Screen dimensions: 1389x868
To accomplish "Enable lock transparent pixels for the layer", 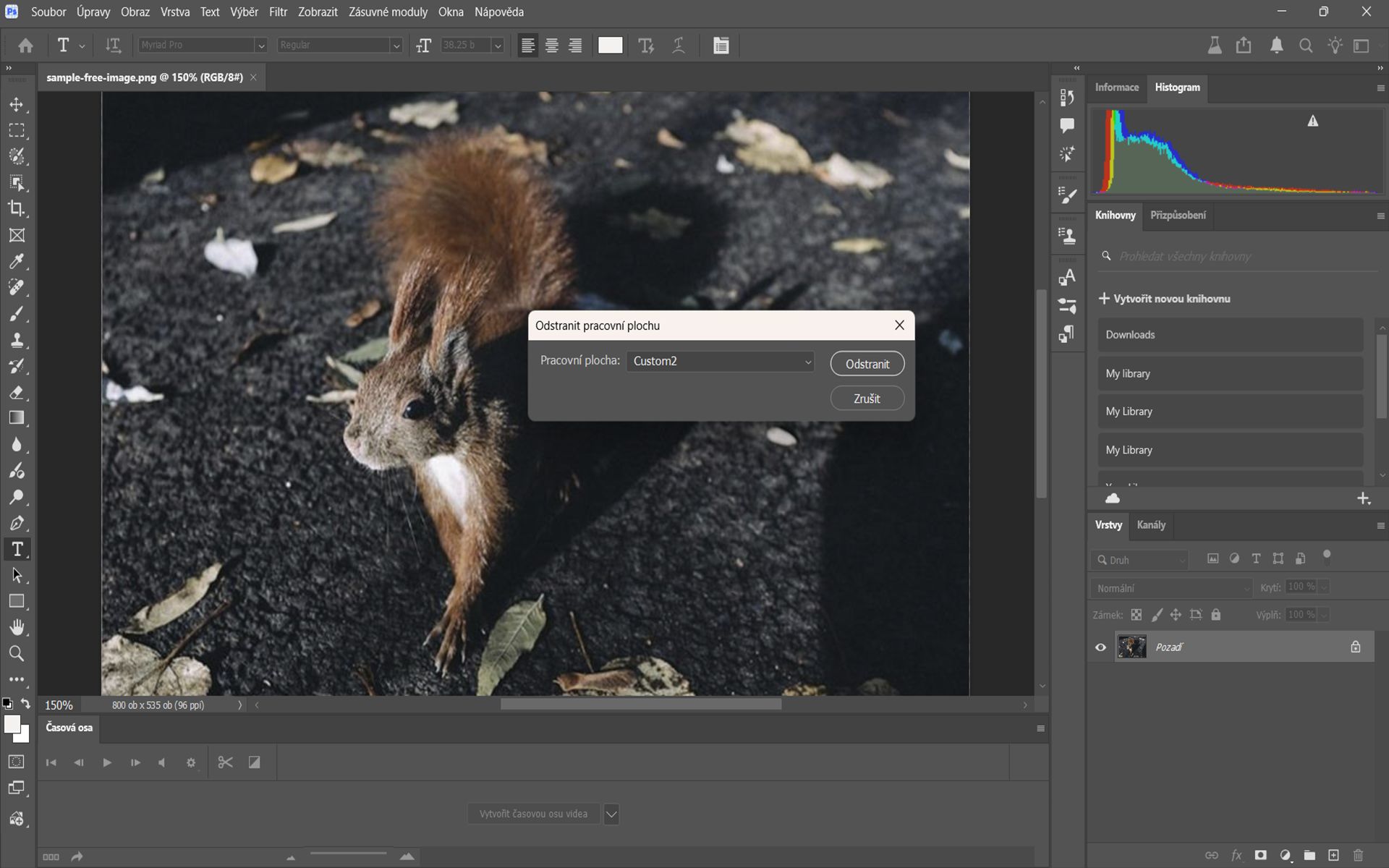I will 1137,614.
